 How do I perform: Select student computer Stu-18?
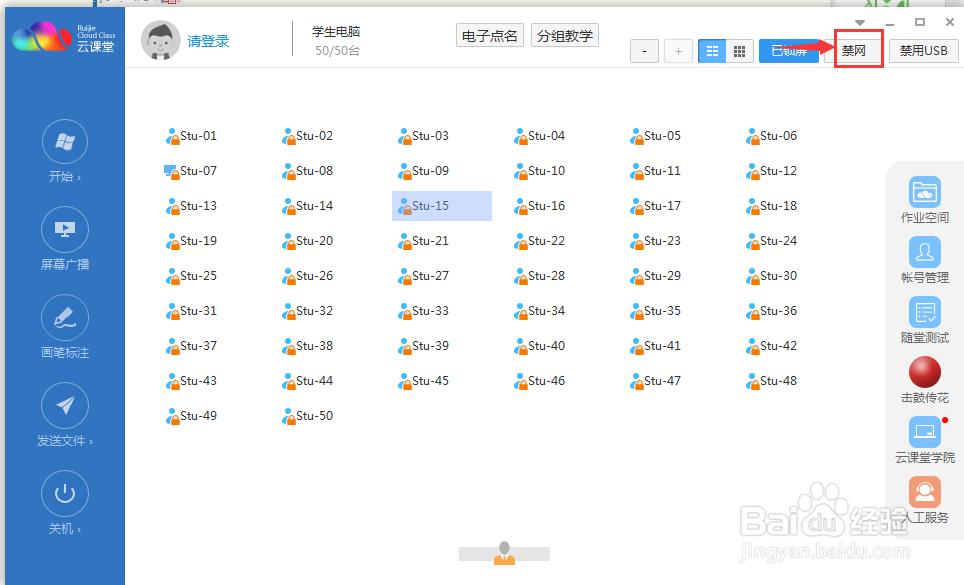pos(771,206)
